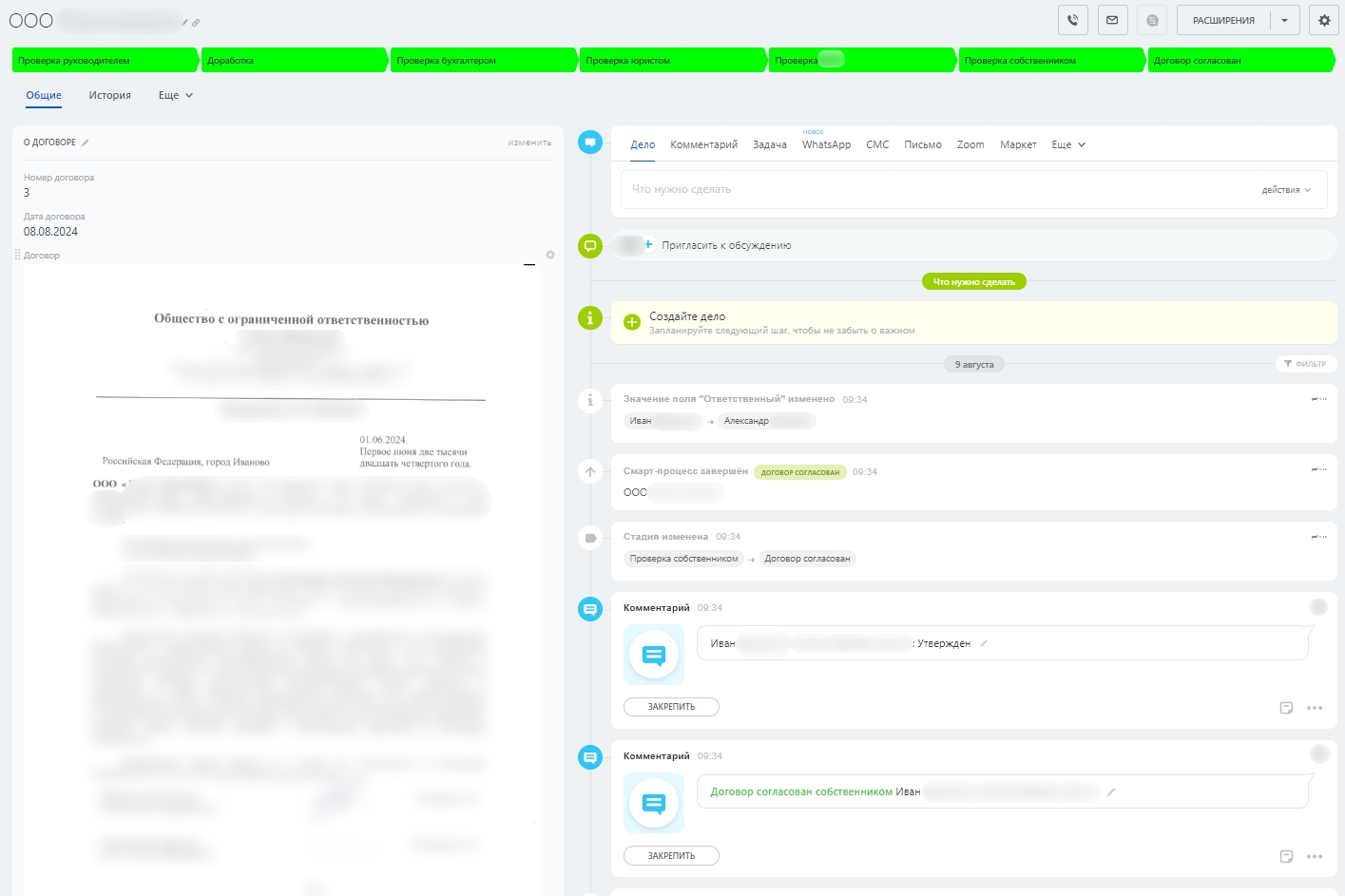This screenshot has width=1345, height=896.
Task: Select the WhatsApp activity tab
Action: click(x=826, y=144)
